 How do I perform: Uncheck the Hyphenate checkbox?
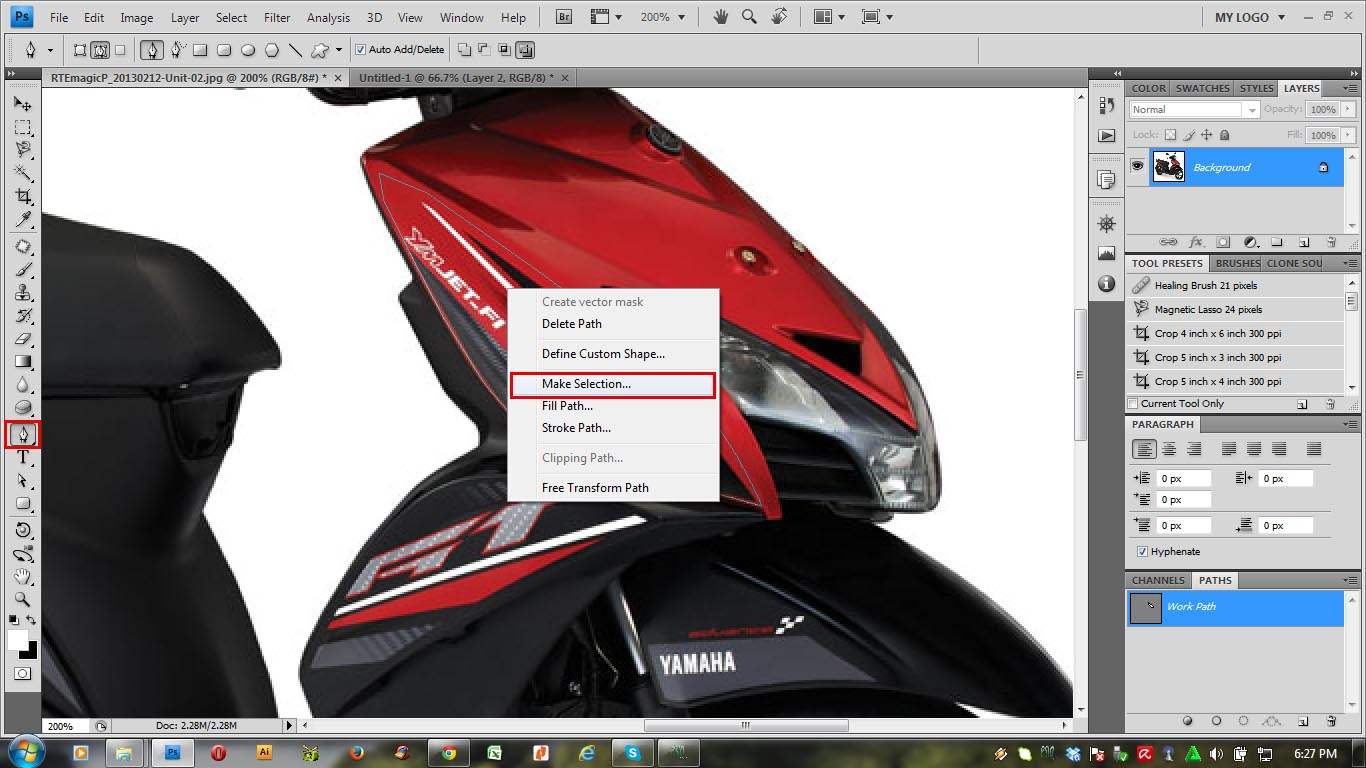point(1142,552)
